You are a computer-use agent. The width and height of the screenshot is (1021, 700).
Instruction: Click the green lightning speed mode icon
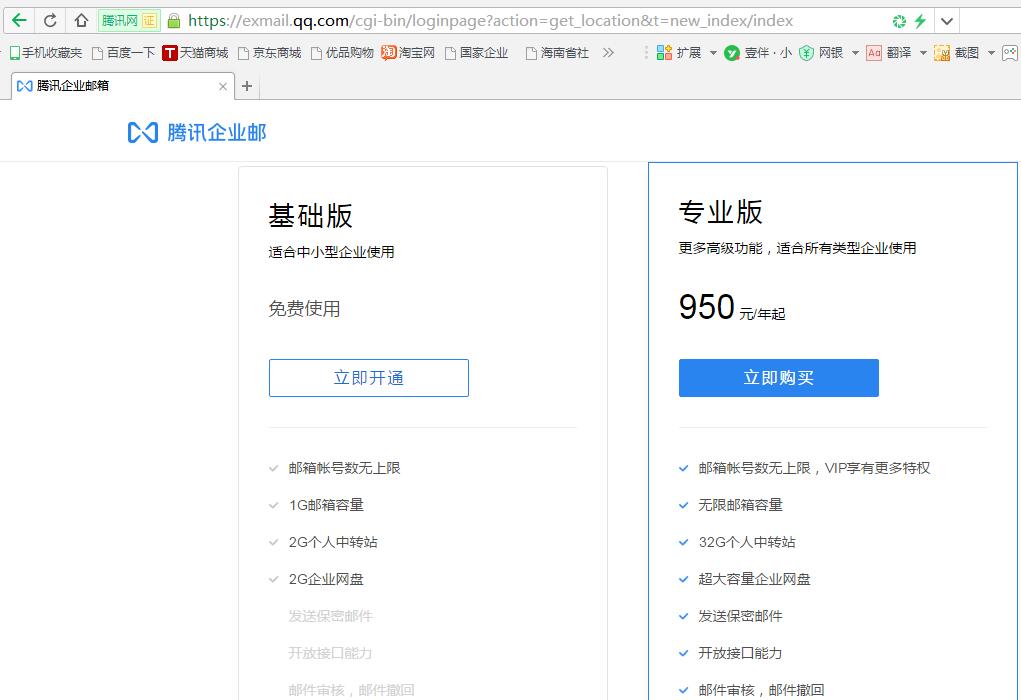click(x=920, y=21)
